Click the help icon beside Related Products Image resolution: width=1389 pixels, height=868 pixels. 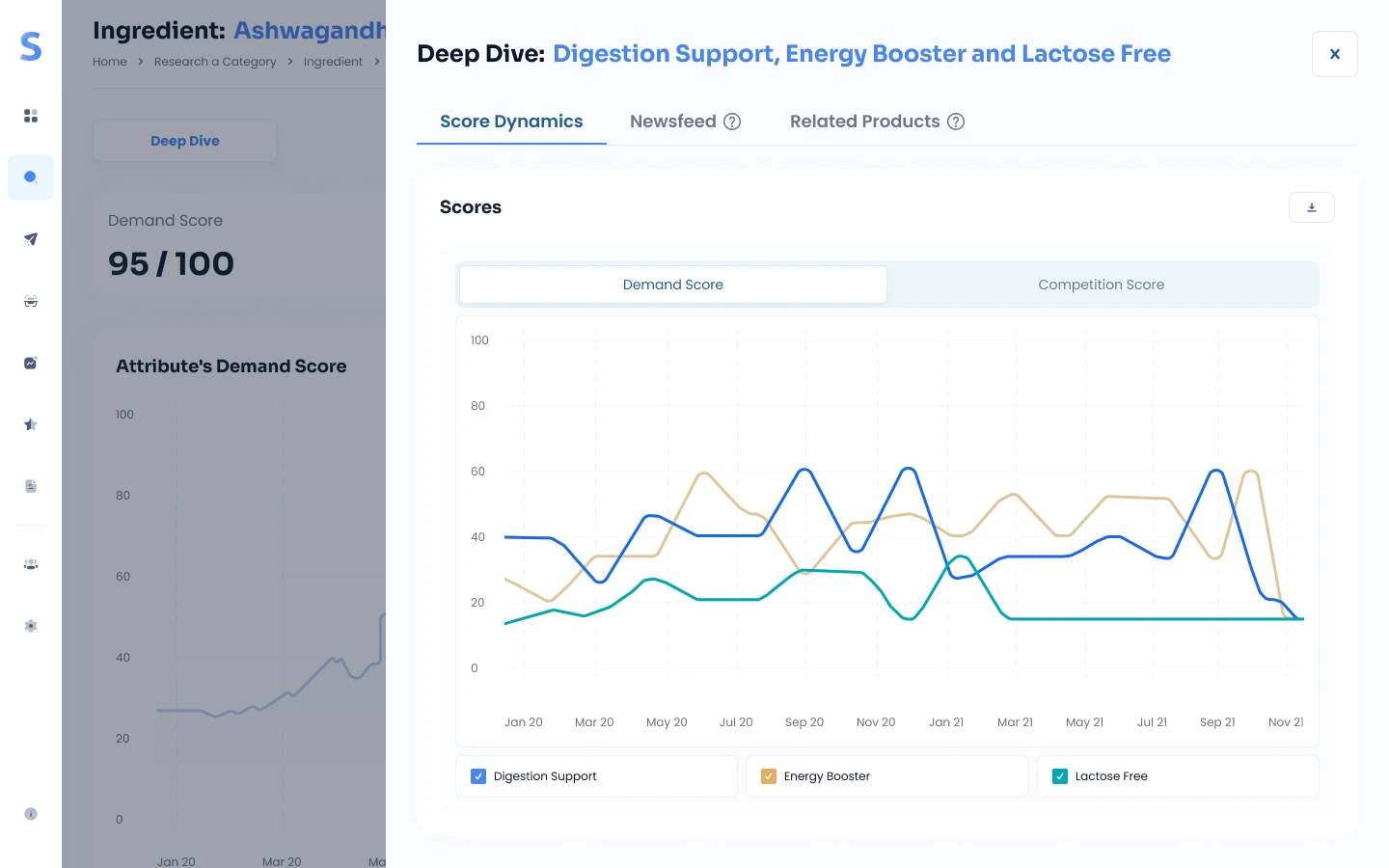[x=956, y=122]
